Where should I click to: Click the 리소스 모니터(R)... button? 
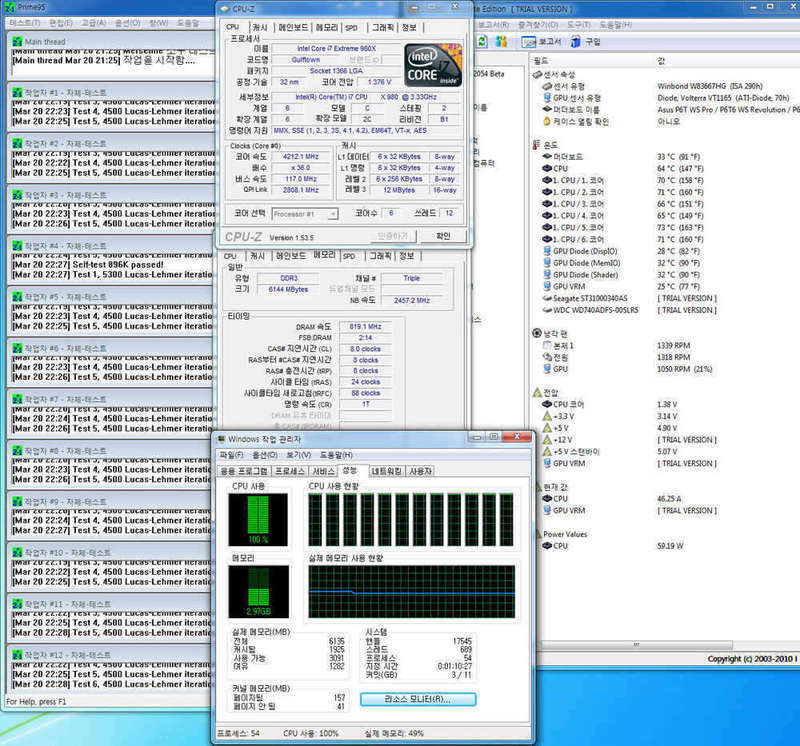[x=418, y=699]
